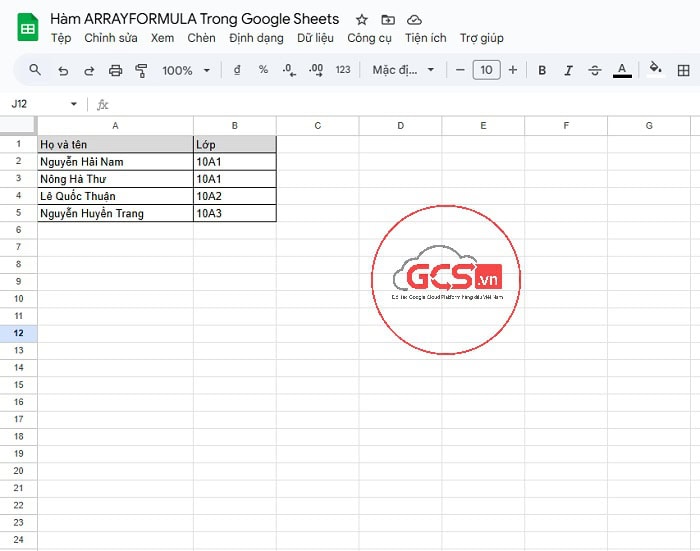
Task: Click the redo arrow icon
Action: pos(89,70)
